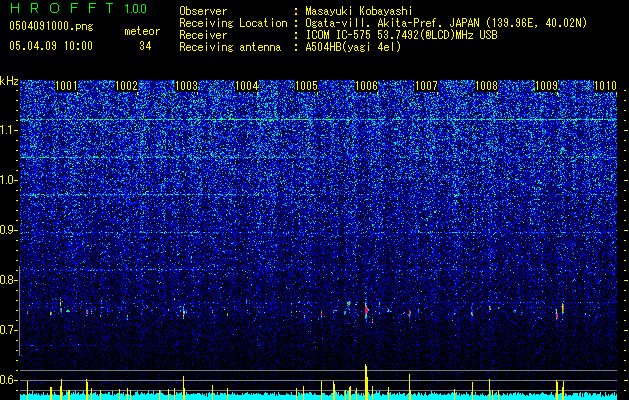
Task: Select the filename 0504091000.png
Action: tap(51, 27)
